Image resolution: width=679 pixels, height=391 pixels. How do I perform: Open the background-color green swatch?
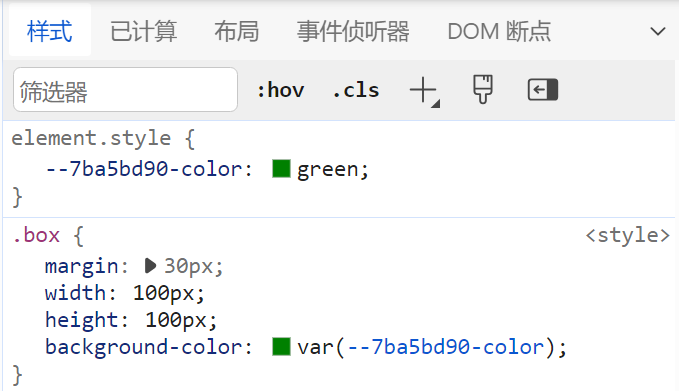pyautogui.click(x=281, y=347)
